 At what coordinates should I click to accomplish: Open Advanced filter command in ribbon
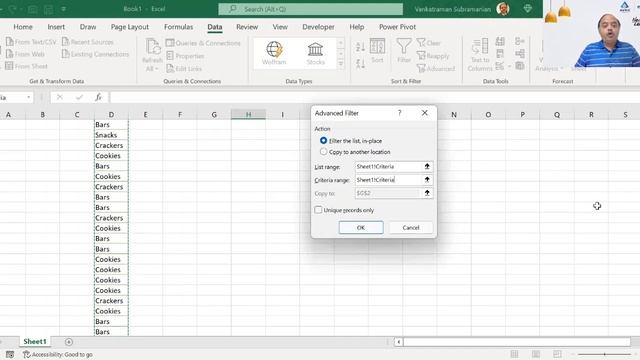point(436,69)
